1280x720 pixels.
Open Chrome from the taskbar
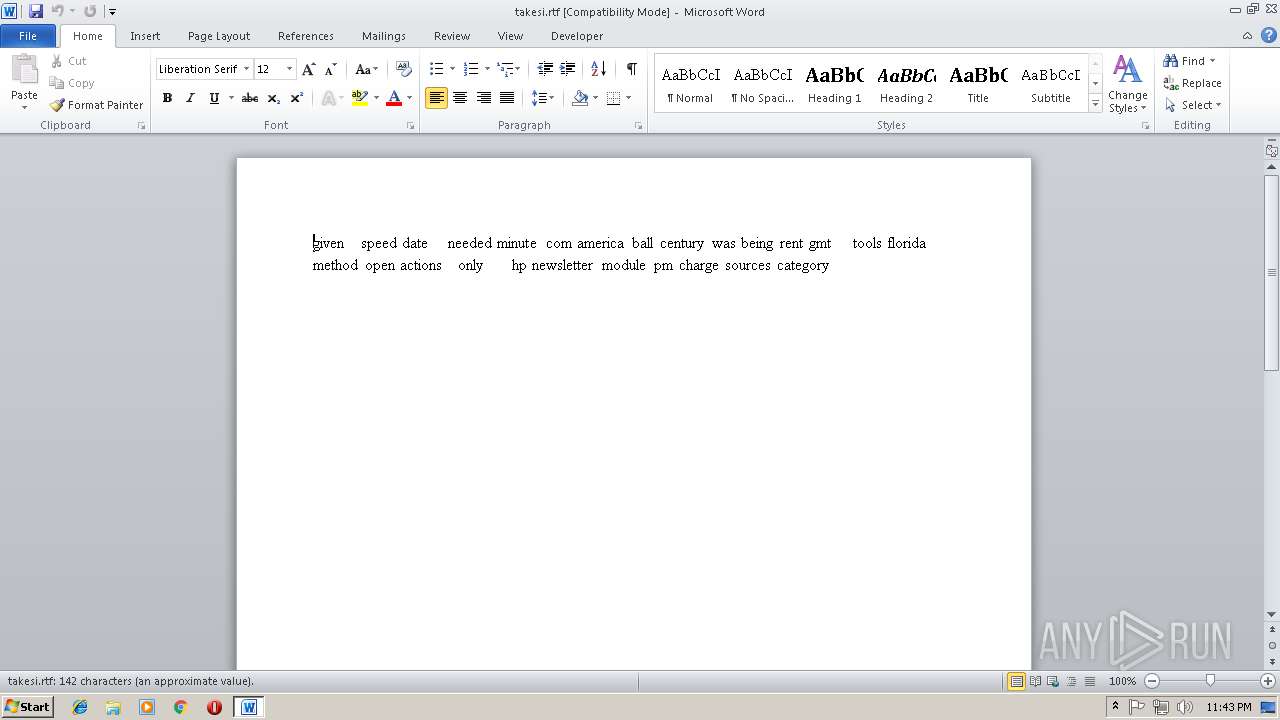[180, 707]
